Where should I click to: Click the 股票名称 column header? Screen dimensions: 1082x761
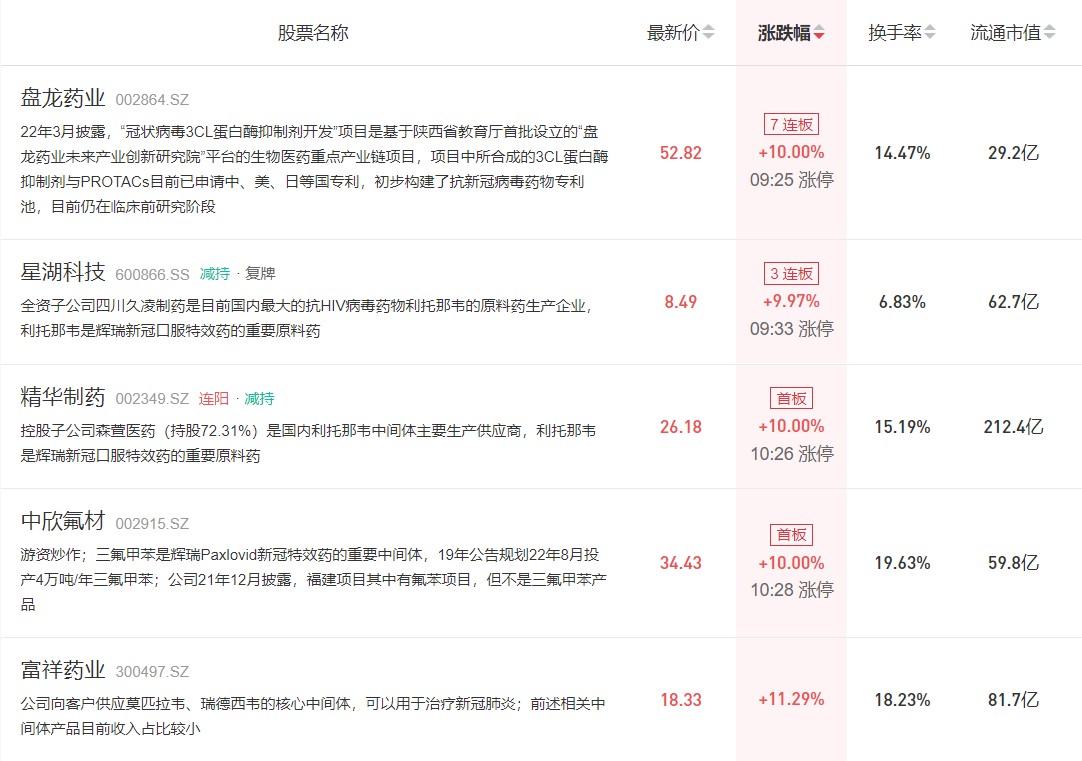[x=313, y=33]
